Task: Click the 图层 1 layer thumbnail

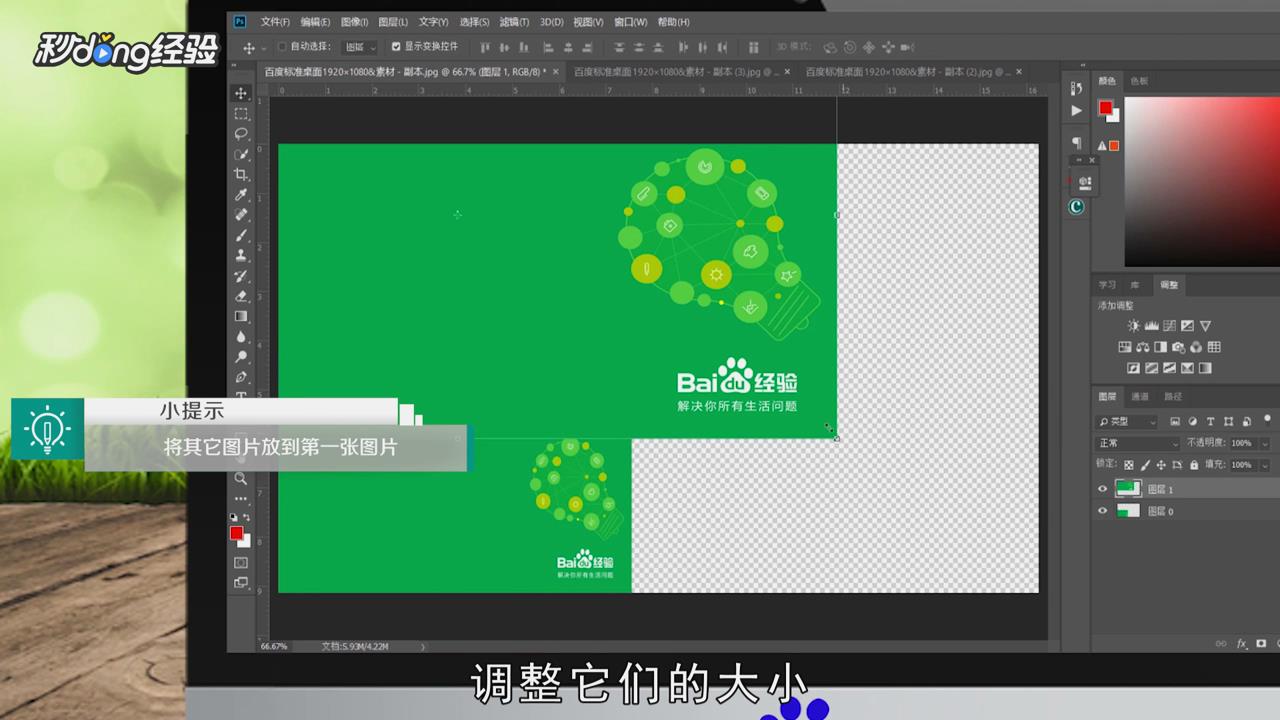Action: click(1128, 489)
